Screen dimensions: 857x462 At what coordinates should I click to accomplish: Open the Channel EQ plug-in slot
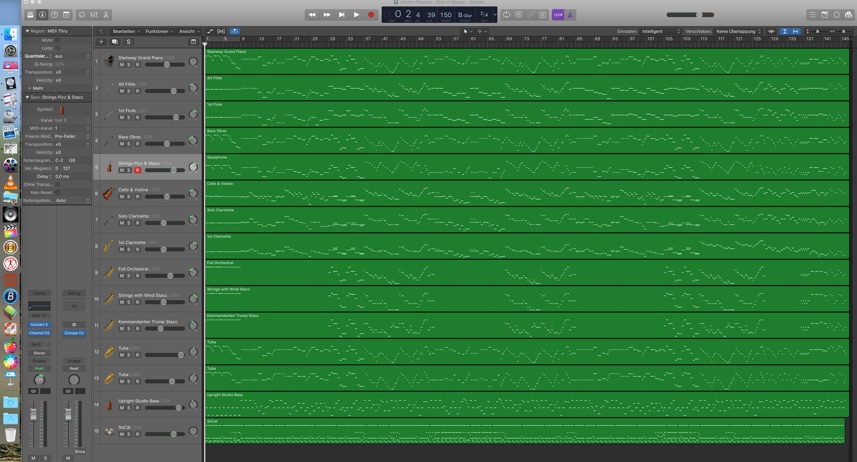(x=39, y=332)
